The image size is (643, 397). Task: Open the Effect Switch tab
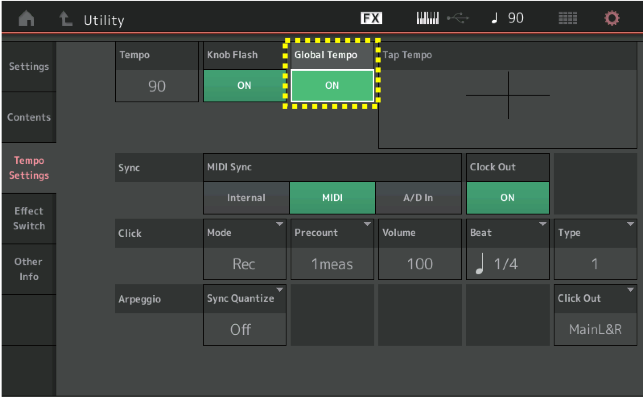point(29,218)
